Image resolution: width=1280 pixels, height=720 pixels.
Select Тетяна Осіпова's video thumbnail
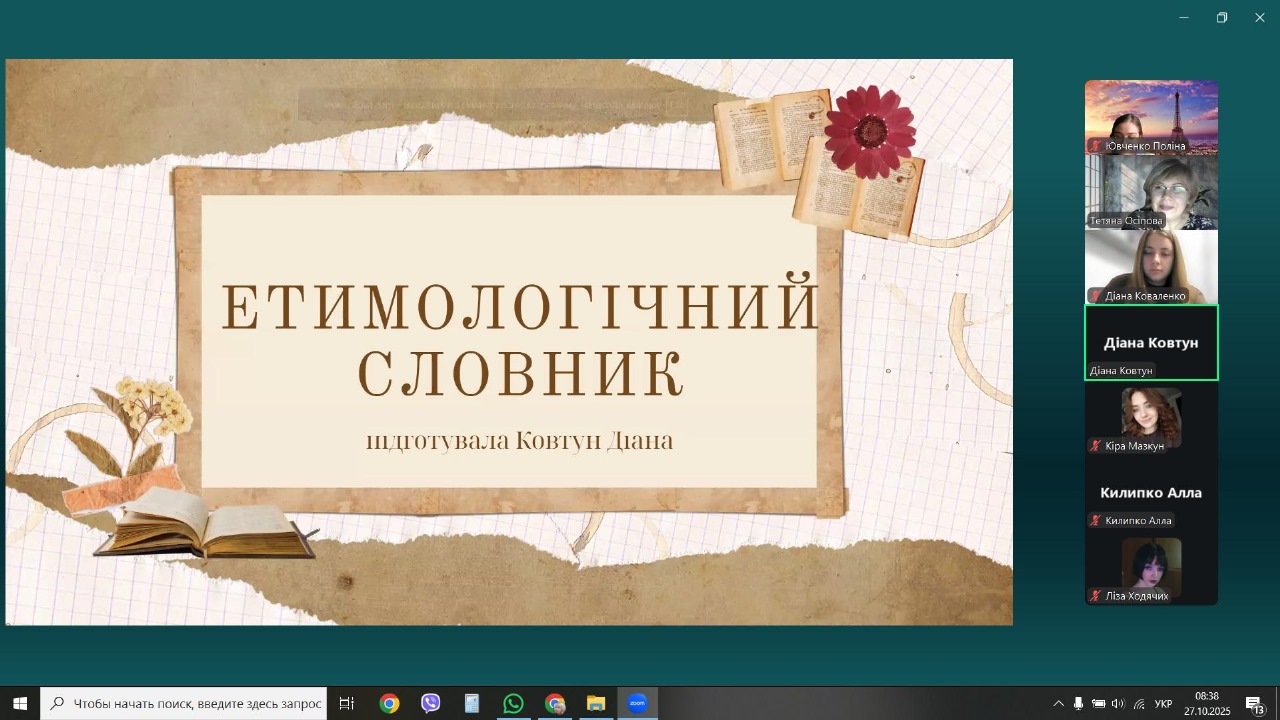point(1151,192)
